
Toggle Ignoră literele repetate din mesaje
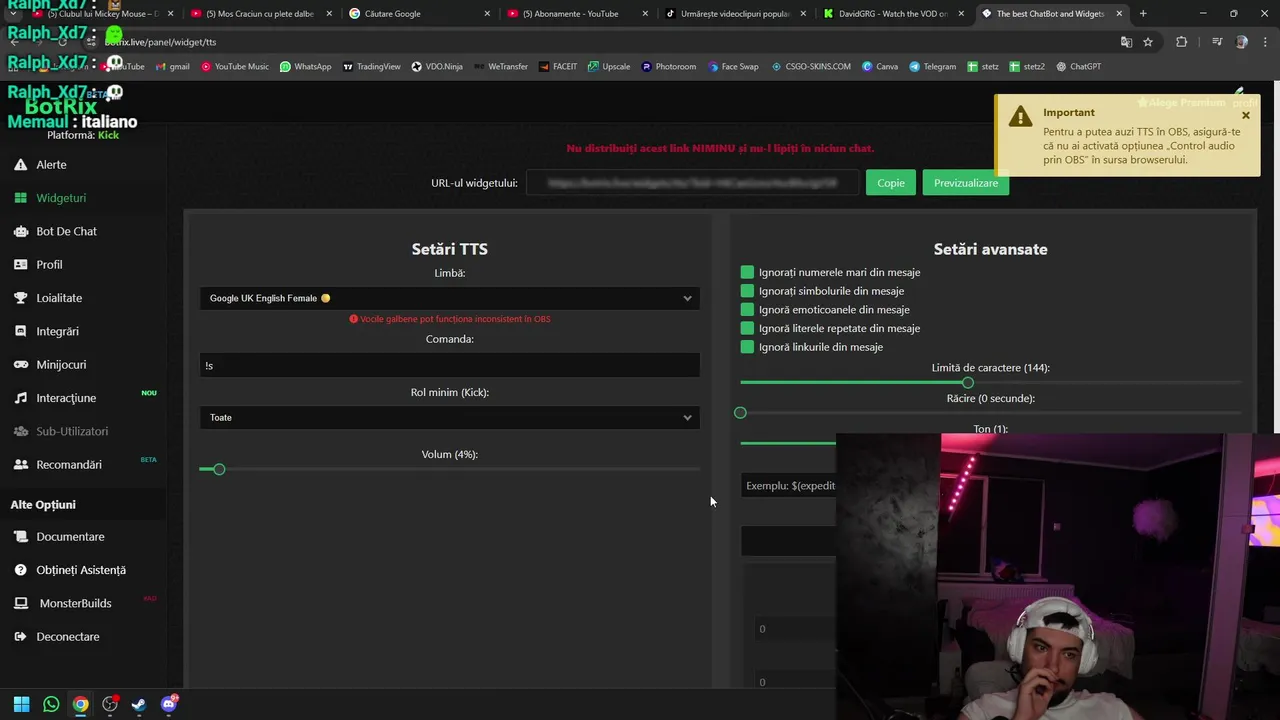(747, 328)
